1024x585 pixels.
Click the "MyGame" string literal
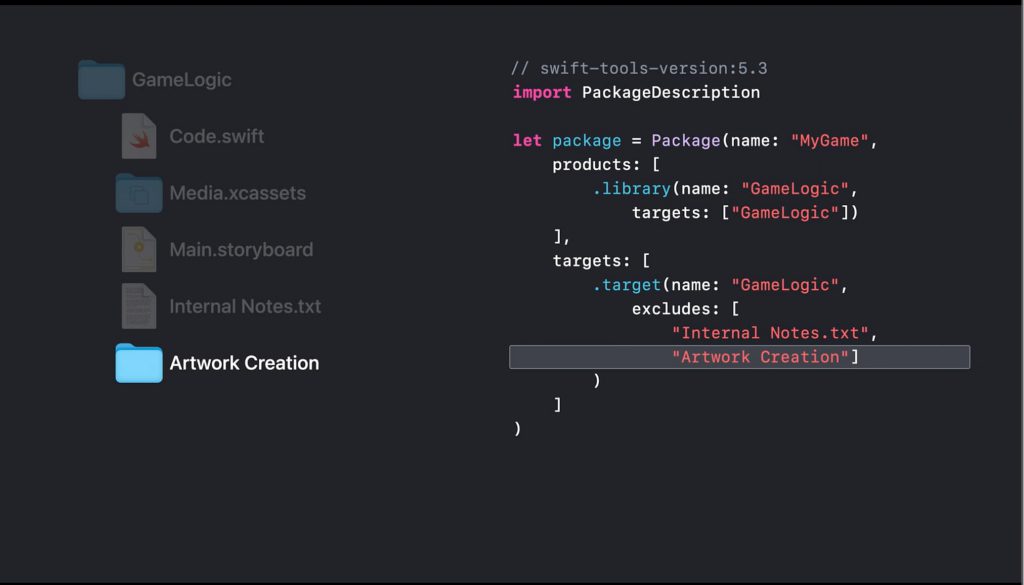point(829,140)
